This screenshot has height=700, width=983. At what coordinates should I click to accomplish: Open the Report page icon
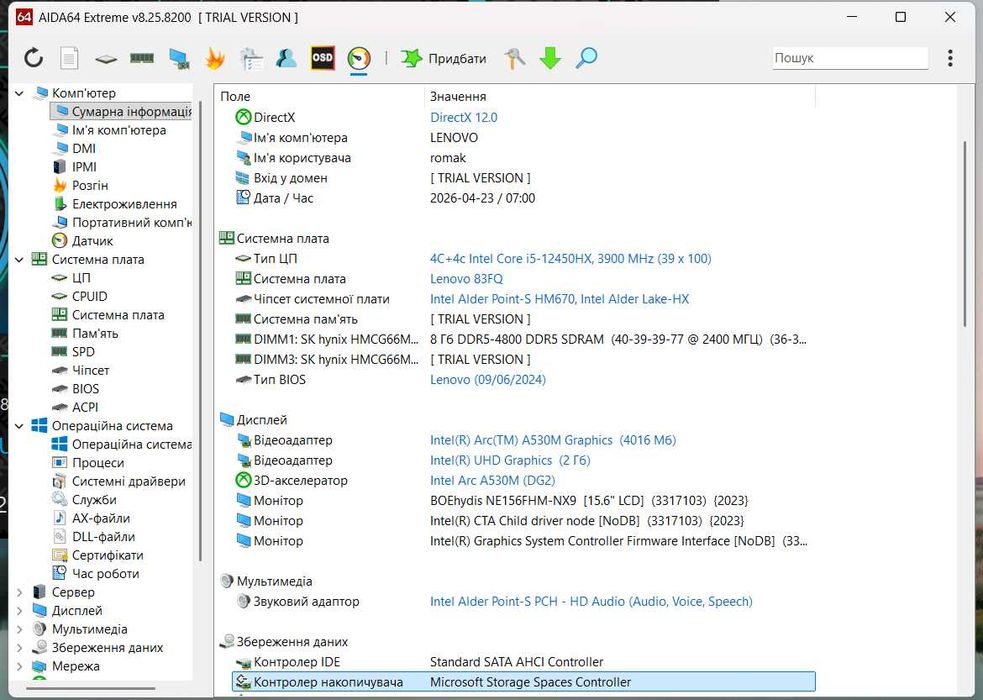coord(69,58)
